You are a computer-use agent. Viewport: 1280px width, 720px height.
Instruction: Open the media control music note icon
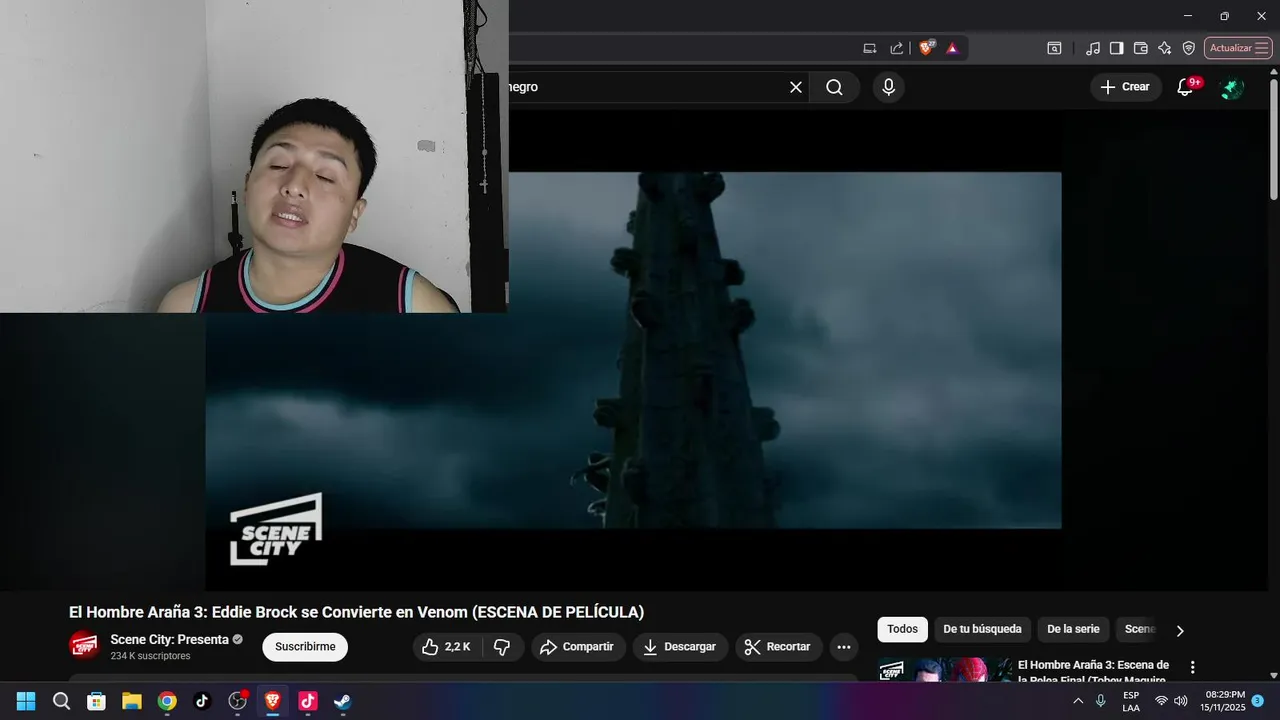pyautogui.click(x=1092, y=48)
